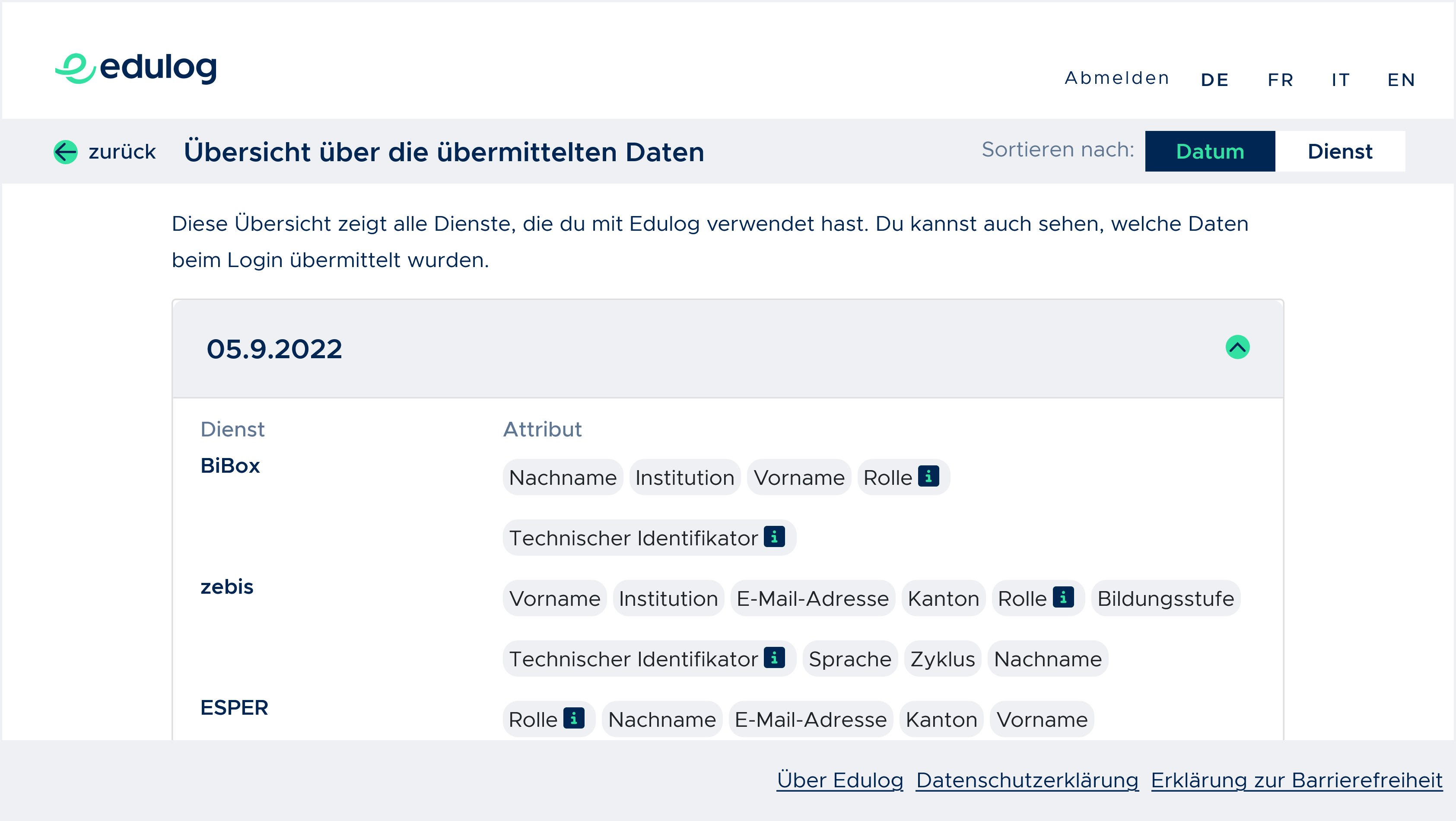Click BiBox Vorname attribute tag
Viewport: 1456px width, 821px height.
pos(799,477)
